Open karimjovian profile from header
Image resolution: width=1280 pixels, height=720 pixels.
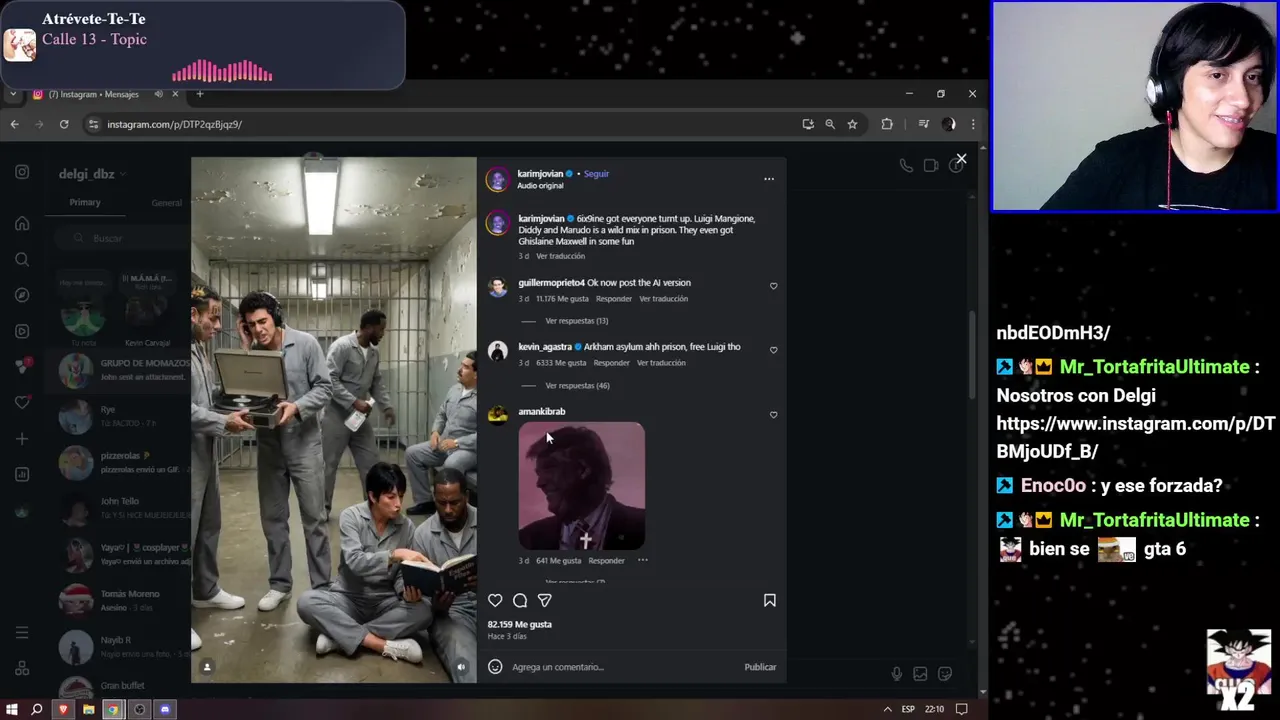click(540, 174)
